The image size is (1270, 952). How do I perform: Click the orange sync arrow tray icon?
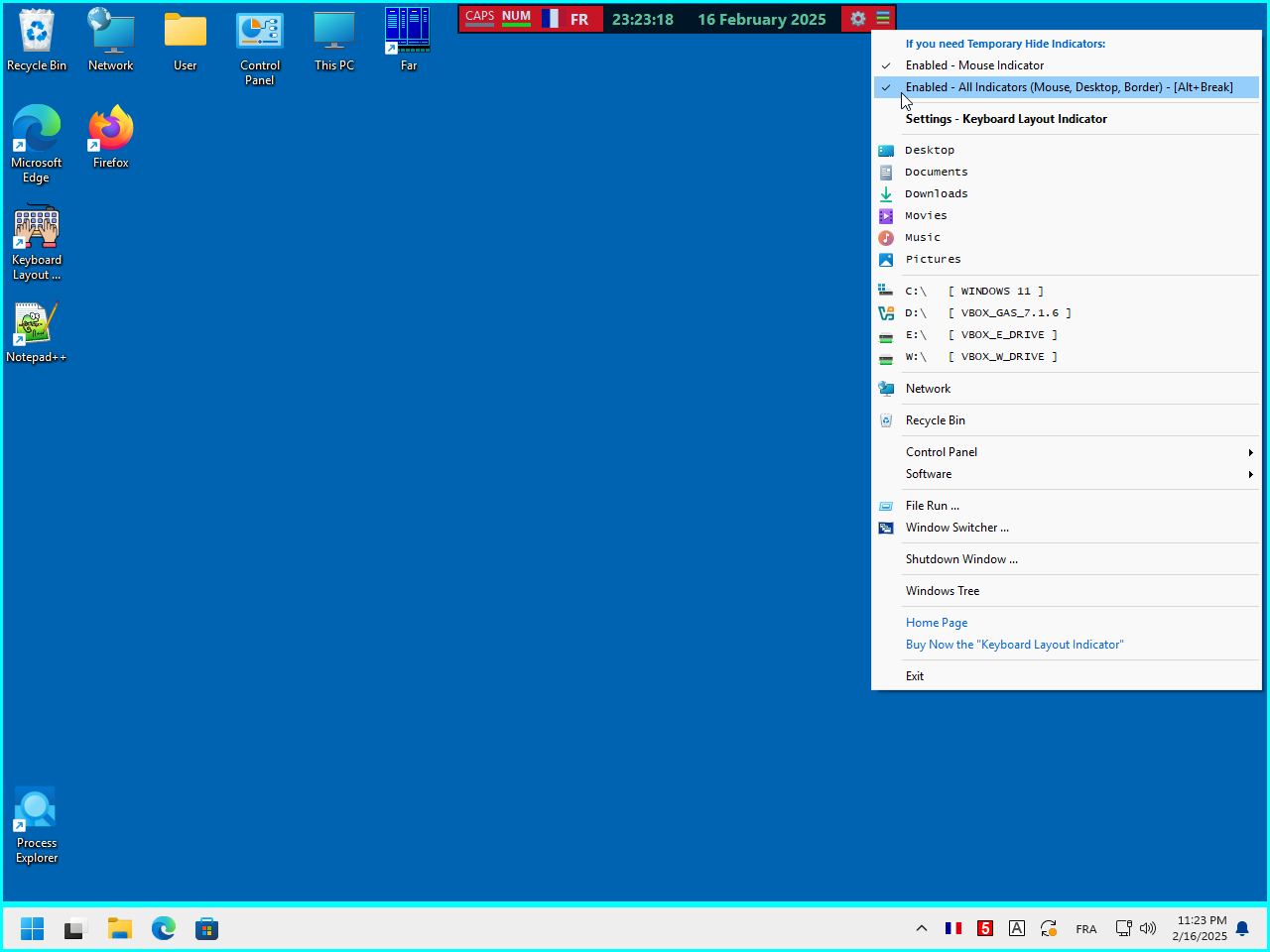click(x=1049, y=928)
